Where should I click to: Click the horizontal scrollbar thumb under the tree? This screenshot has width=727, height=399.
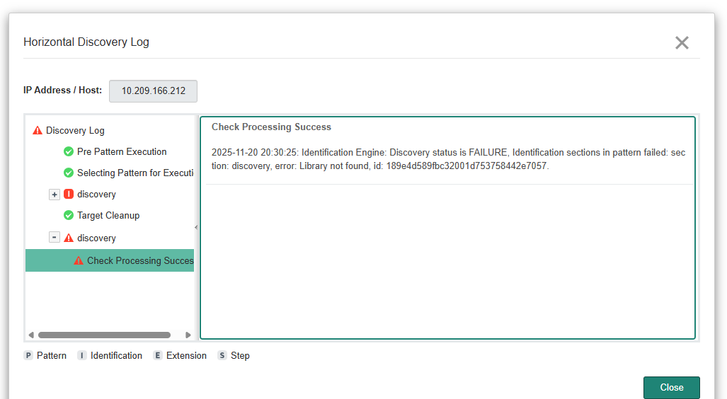[104, 335]
